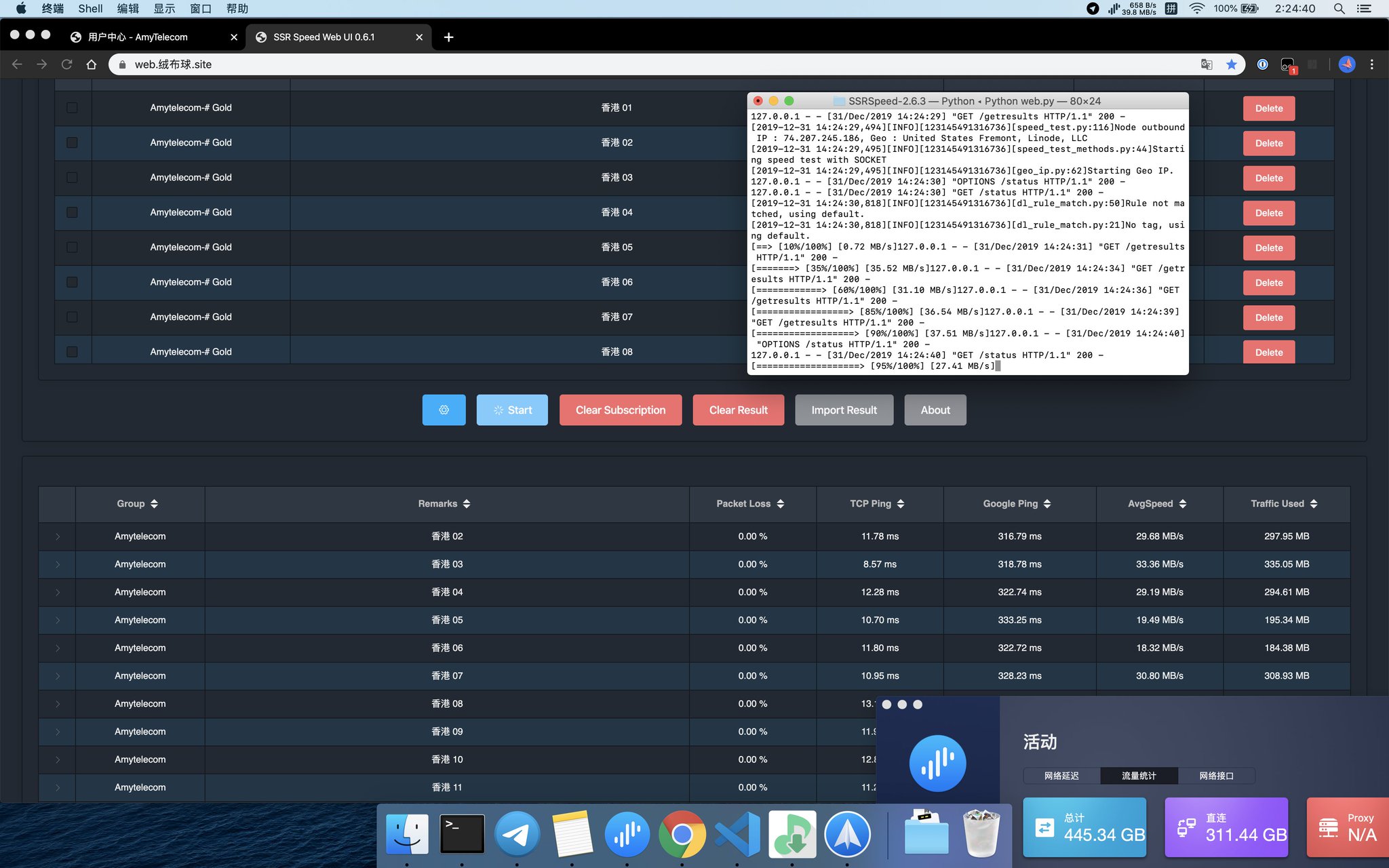Open Spotlight search in menu bar
The width and height of the screenshot is (1389, 868).
[1339, 9]
